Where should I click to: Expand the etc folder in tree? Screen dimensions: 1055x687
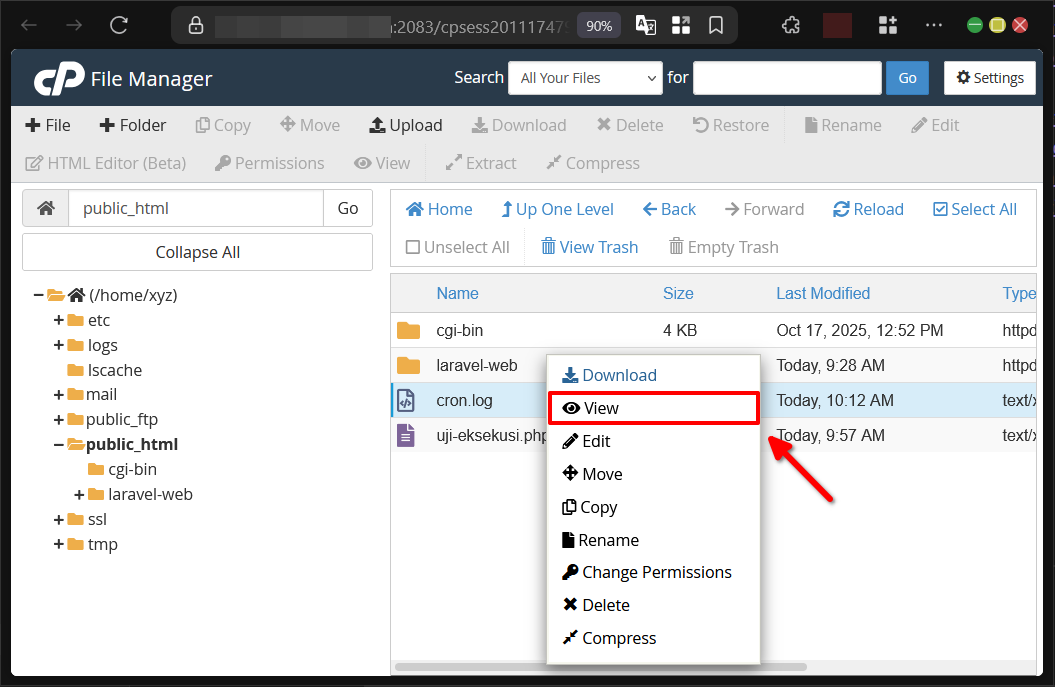coord(59,320)
